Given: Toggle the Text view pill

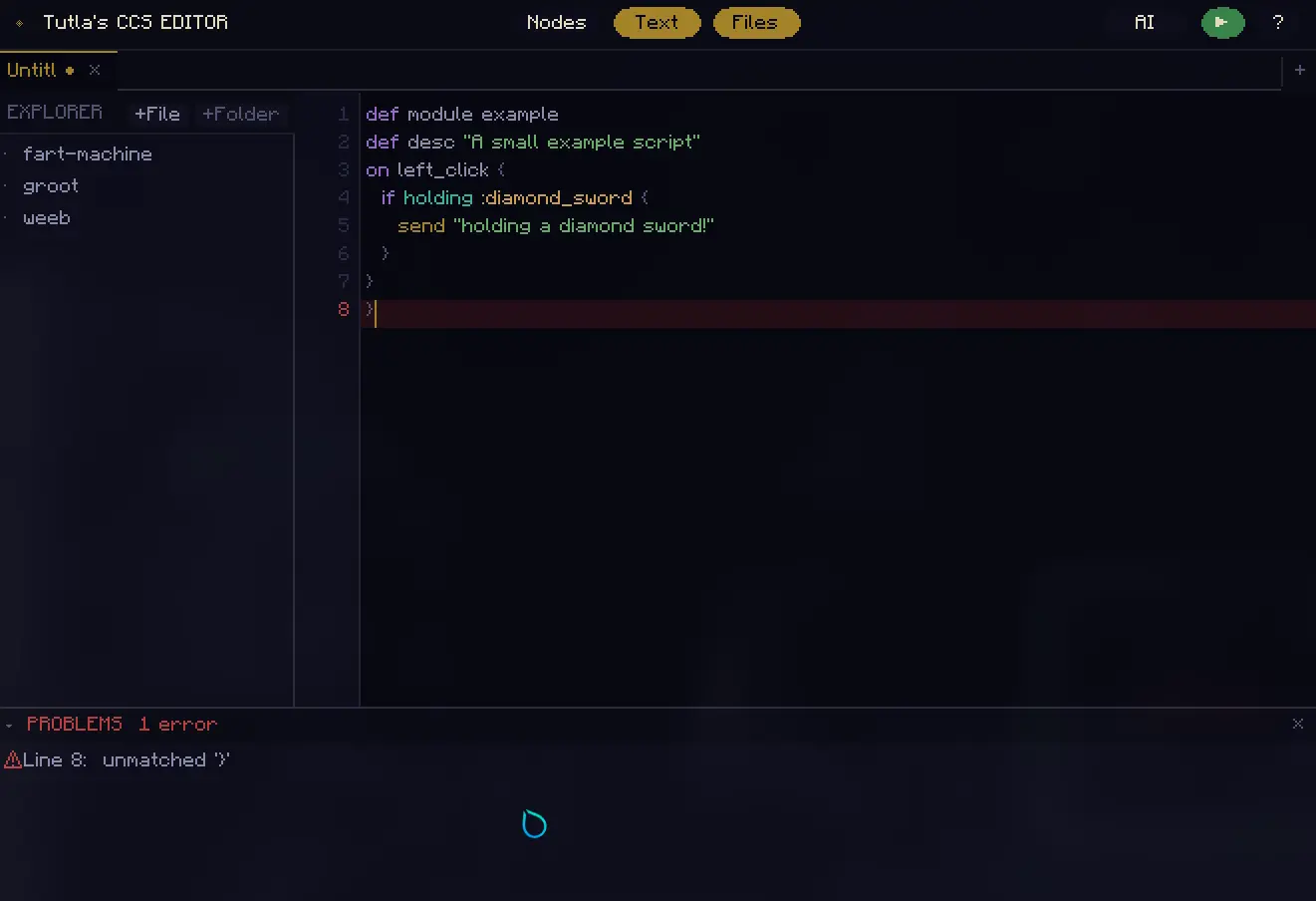Looking at the screenshot, I should click(658, 22).
